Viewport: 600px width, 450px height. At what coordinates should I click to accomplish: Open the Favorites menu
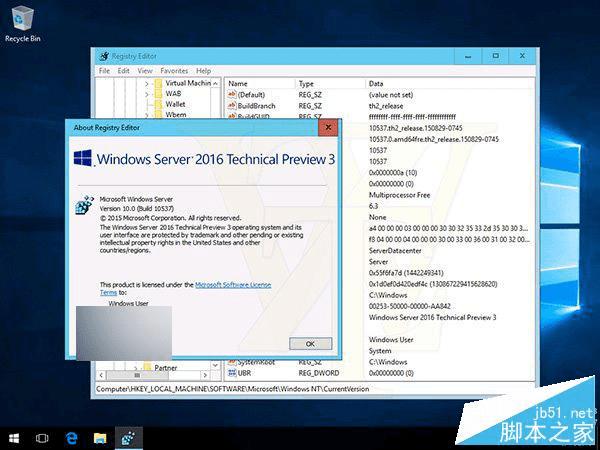click(x=174, y=71)
